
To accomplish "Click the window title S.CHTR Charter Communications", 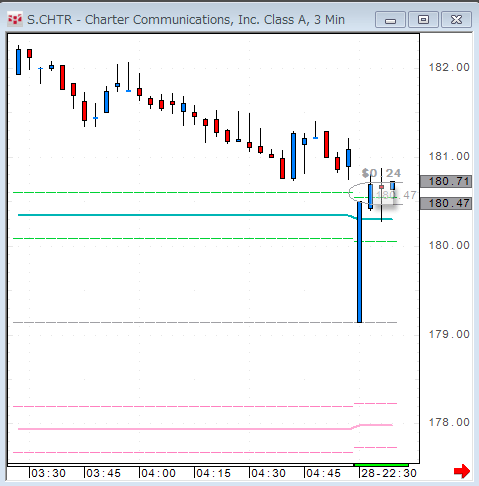I will [x=186, y=20].
